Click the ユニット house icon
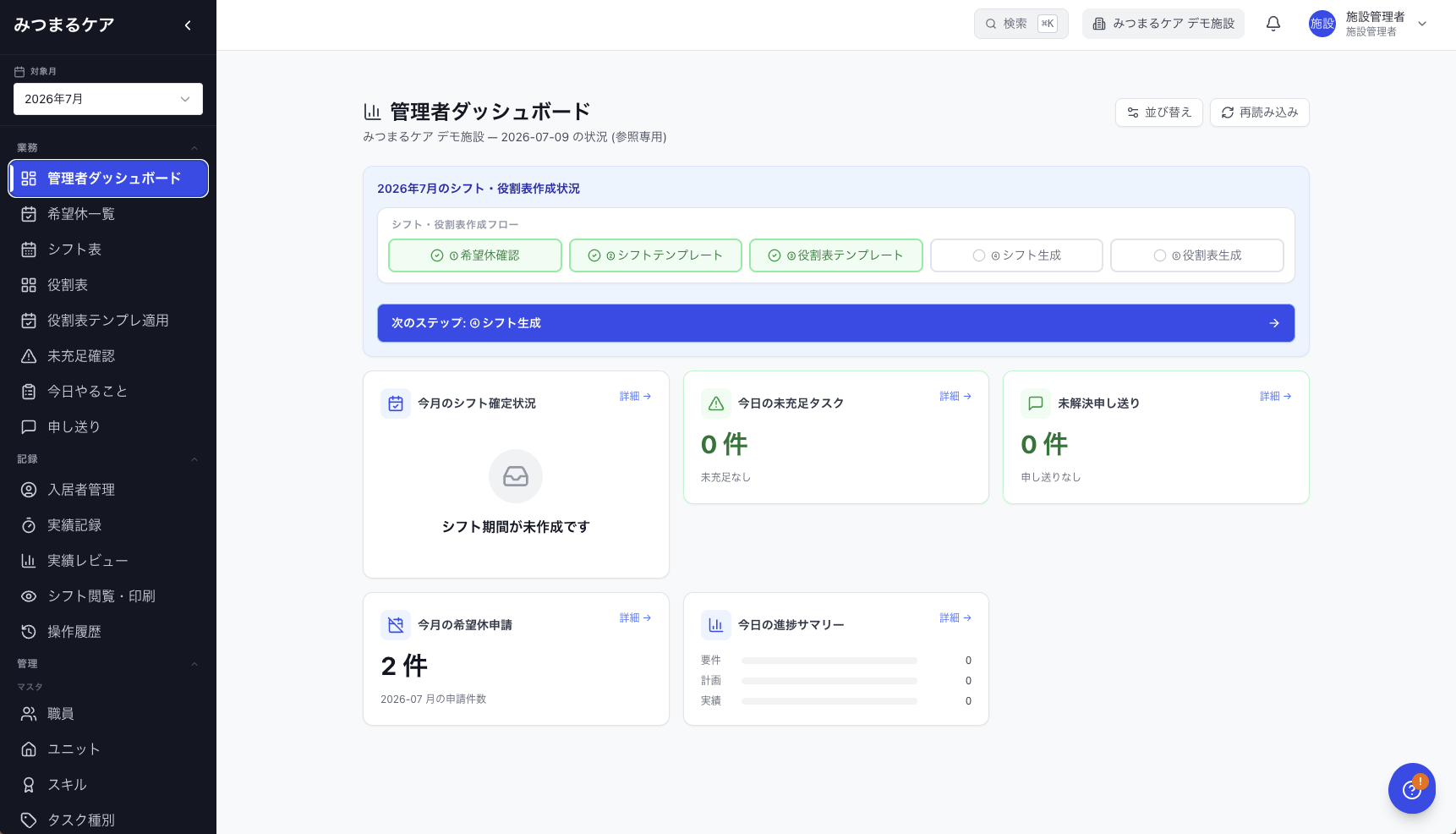1456x834 pixels. pyautogui.click(x=29, y=749)
